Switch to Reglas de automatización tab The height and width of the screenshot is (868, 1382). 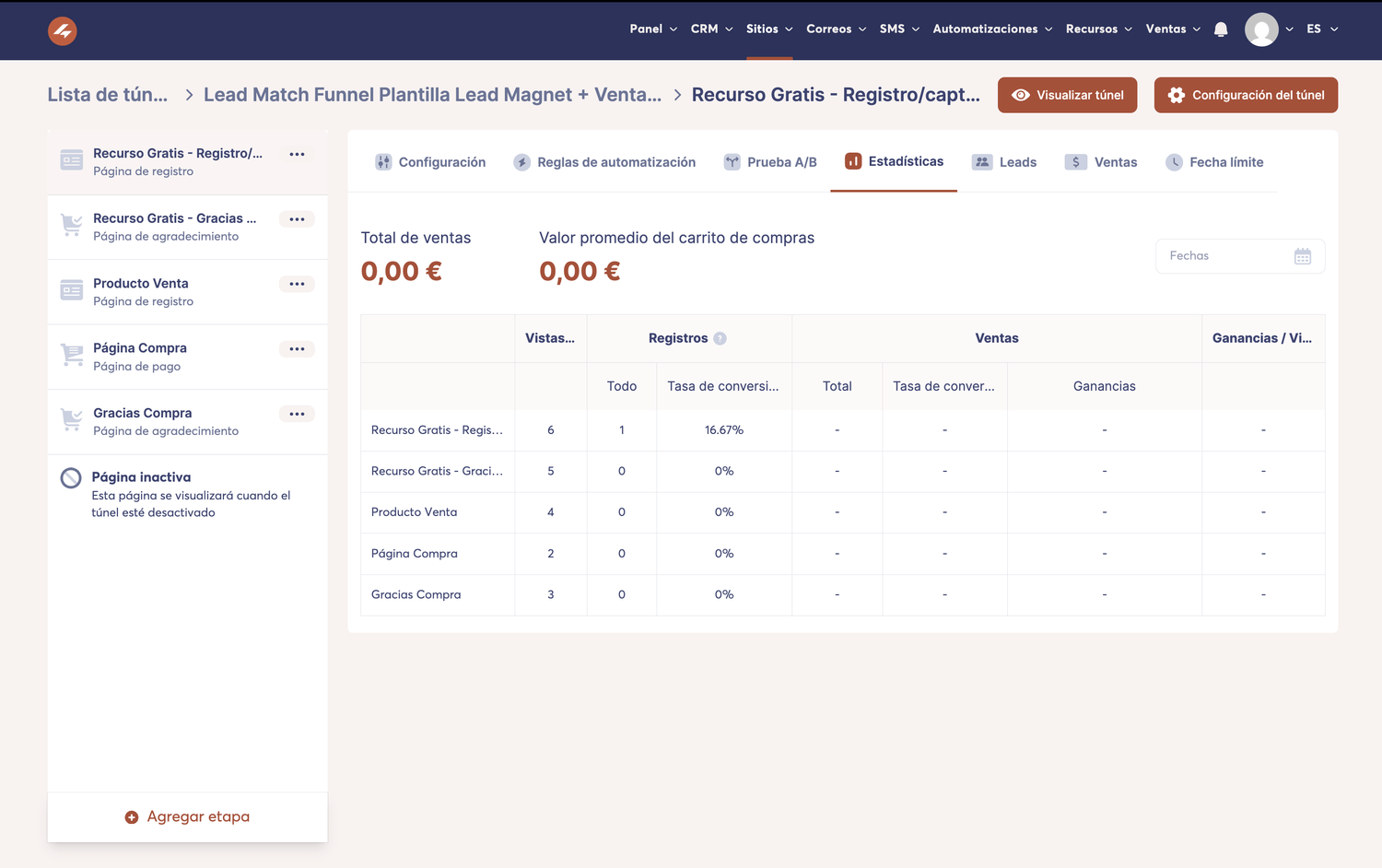(604, 162)
